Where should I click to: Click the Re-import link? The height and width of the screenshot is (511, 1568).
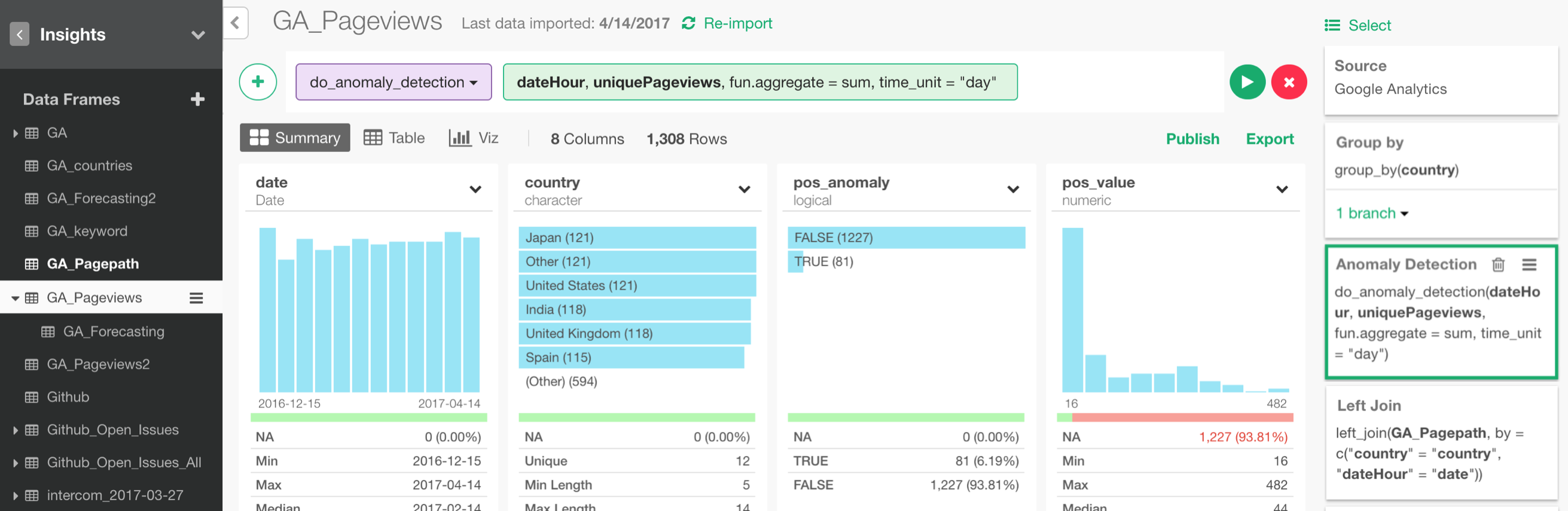click(x=737, y=23)
